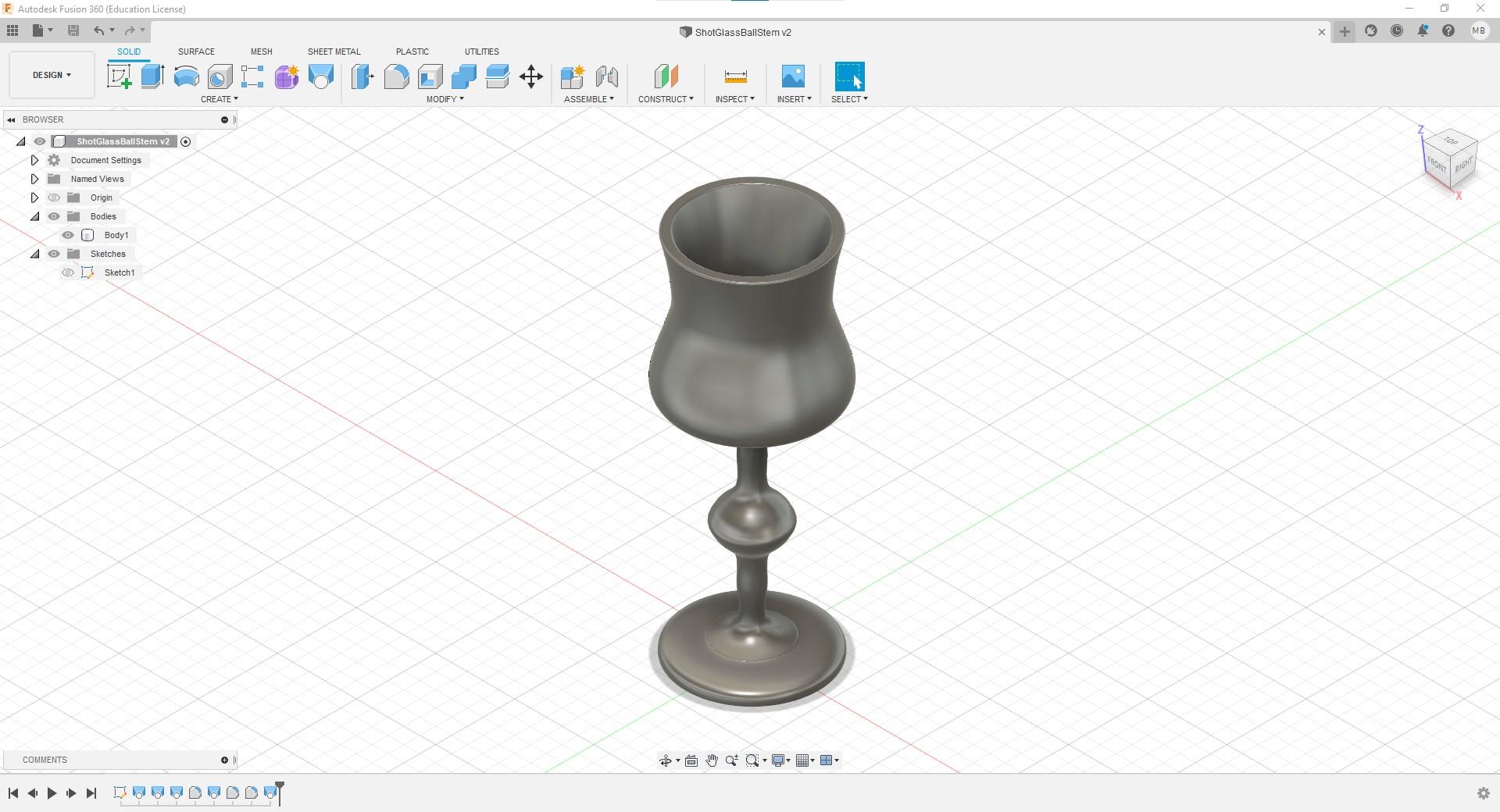Click the TOP face of the ViewCube
The height and width of the screenshot is (812, 1500).
pos(1451,141)
